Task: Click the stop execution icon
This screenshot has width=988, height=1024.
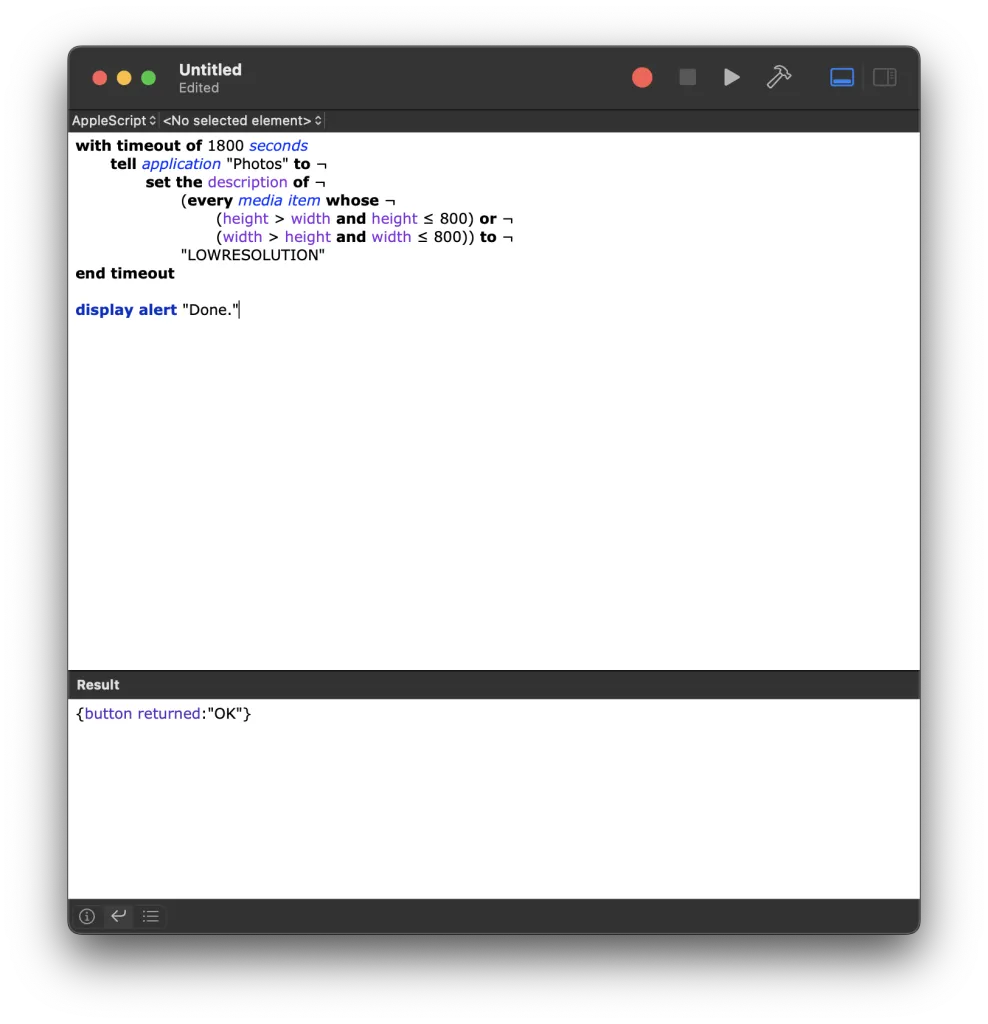Action: pos(687,77)
